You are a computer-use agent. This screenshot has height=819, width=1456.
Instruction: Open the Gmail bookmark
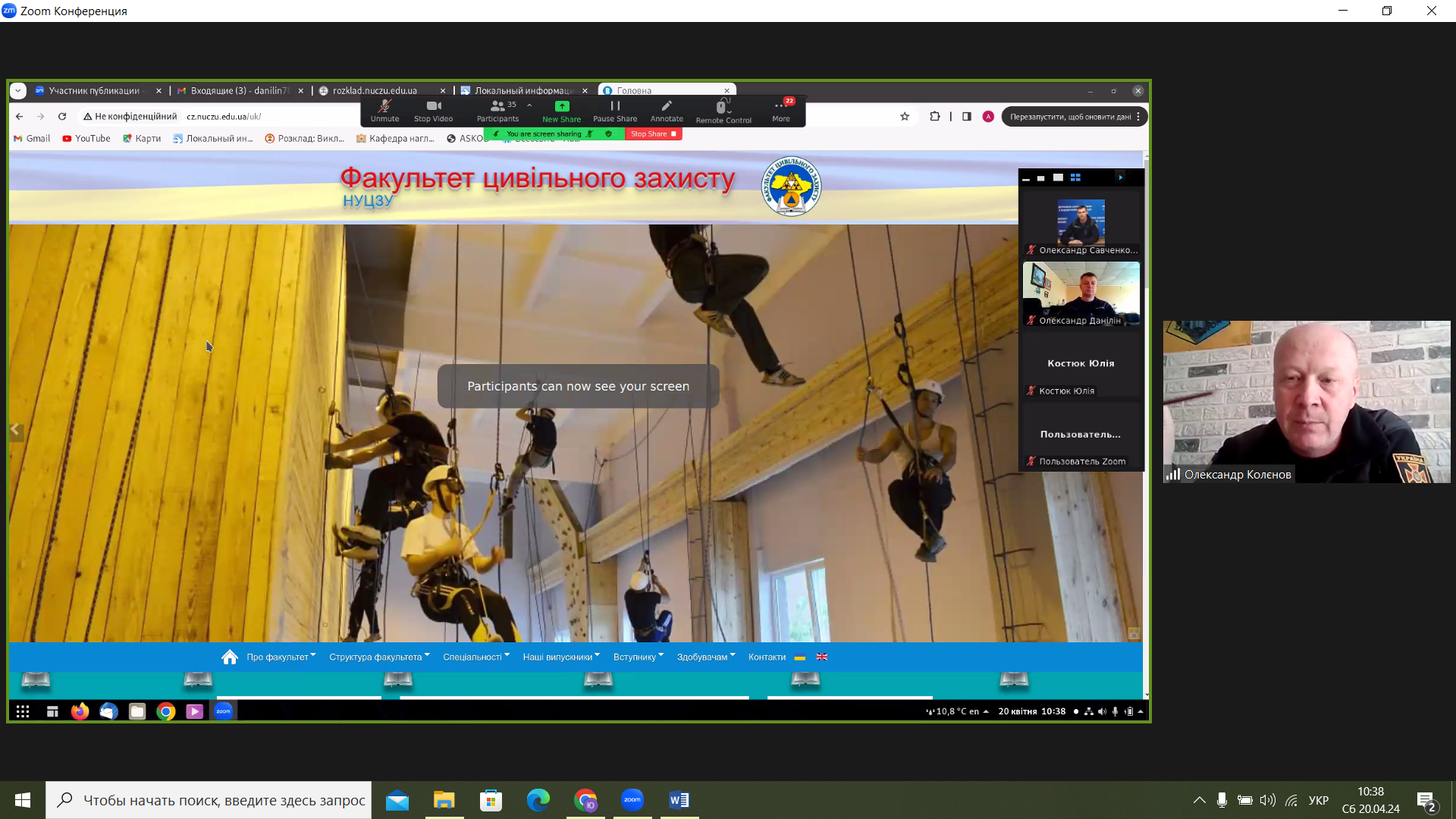[x=32, y=139]
